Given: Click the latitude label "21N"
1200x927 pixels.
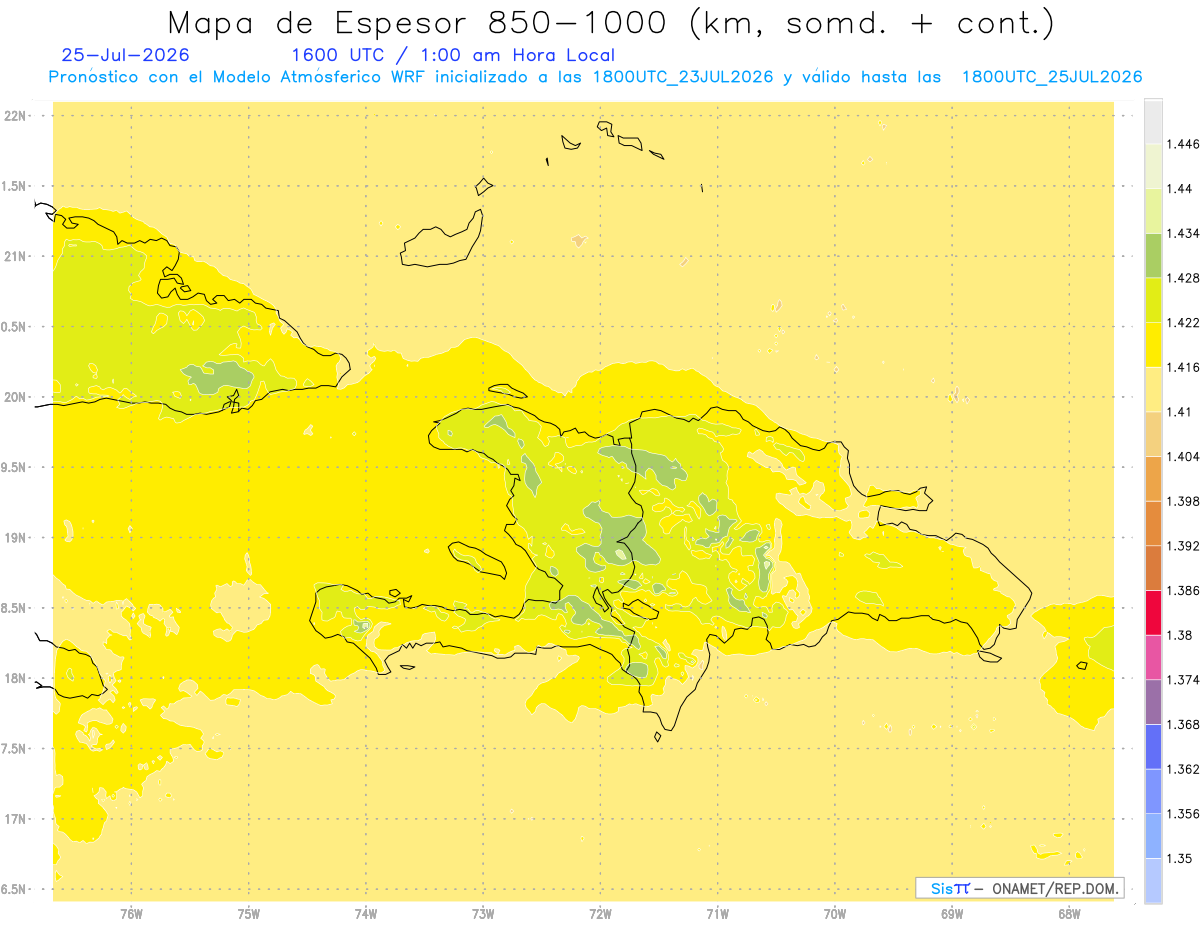Looking at the screenshot, I should [14, 256].
